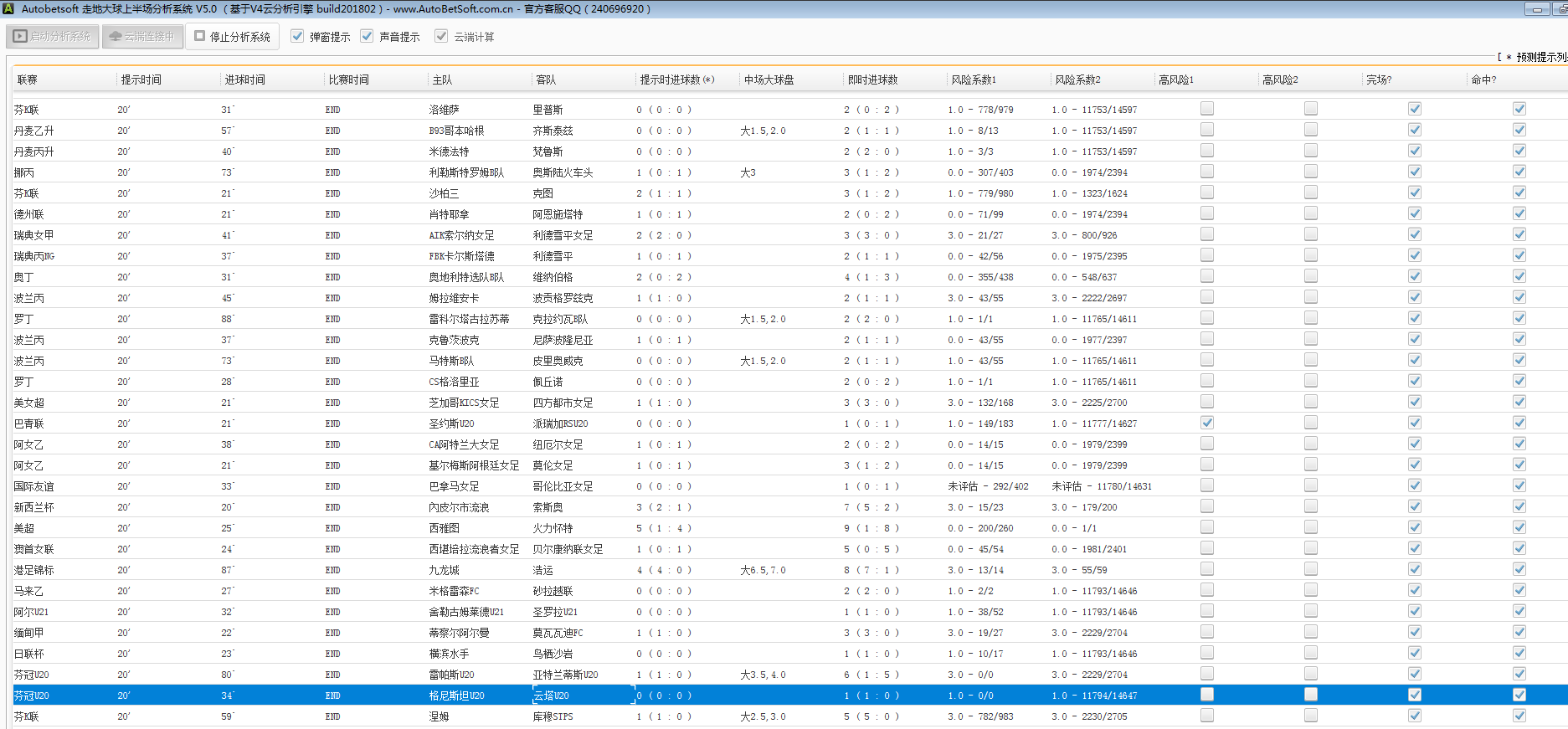Toggle the 弹窗提示 checkbox
This screenshot has height=729, width=1568.
tap(297, 37)
